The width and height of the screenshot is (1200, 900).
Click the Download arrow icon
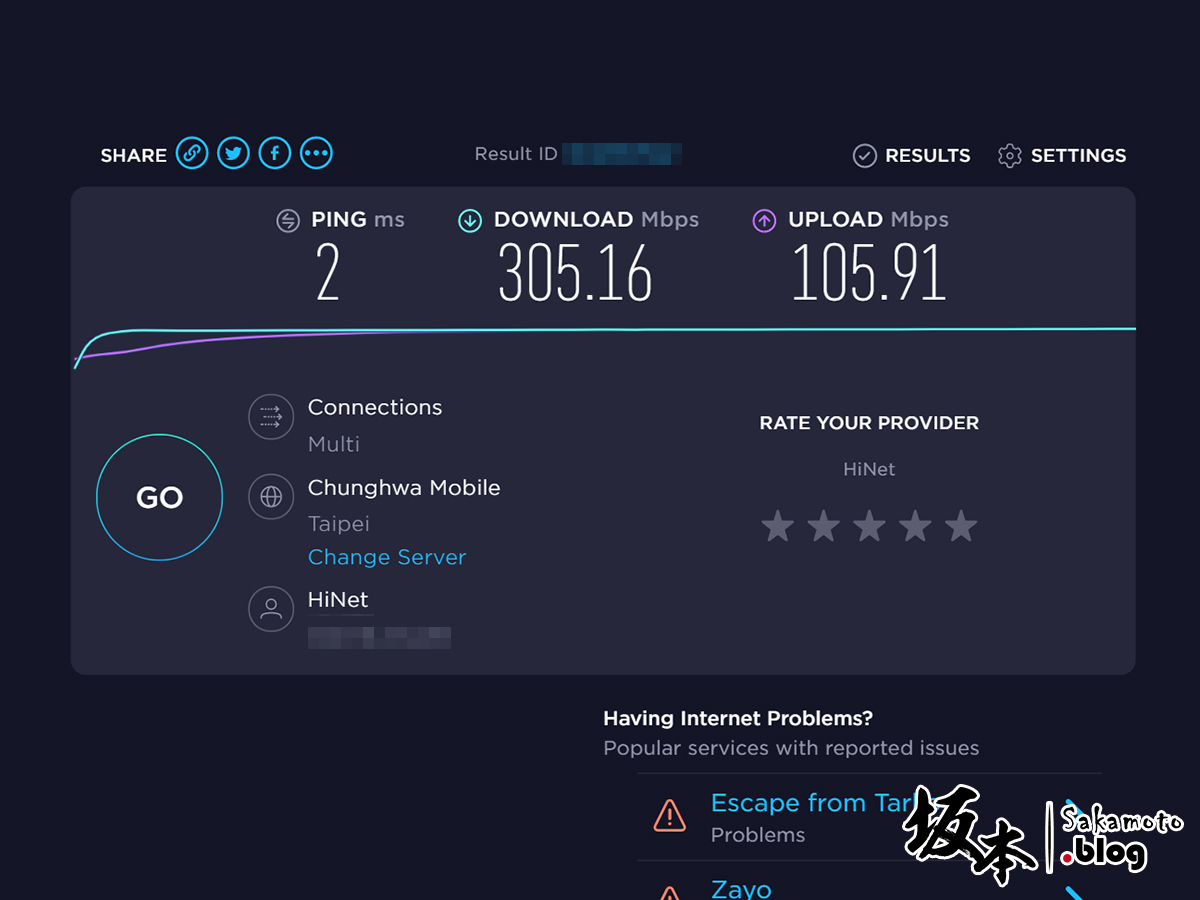coord(470,221)
